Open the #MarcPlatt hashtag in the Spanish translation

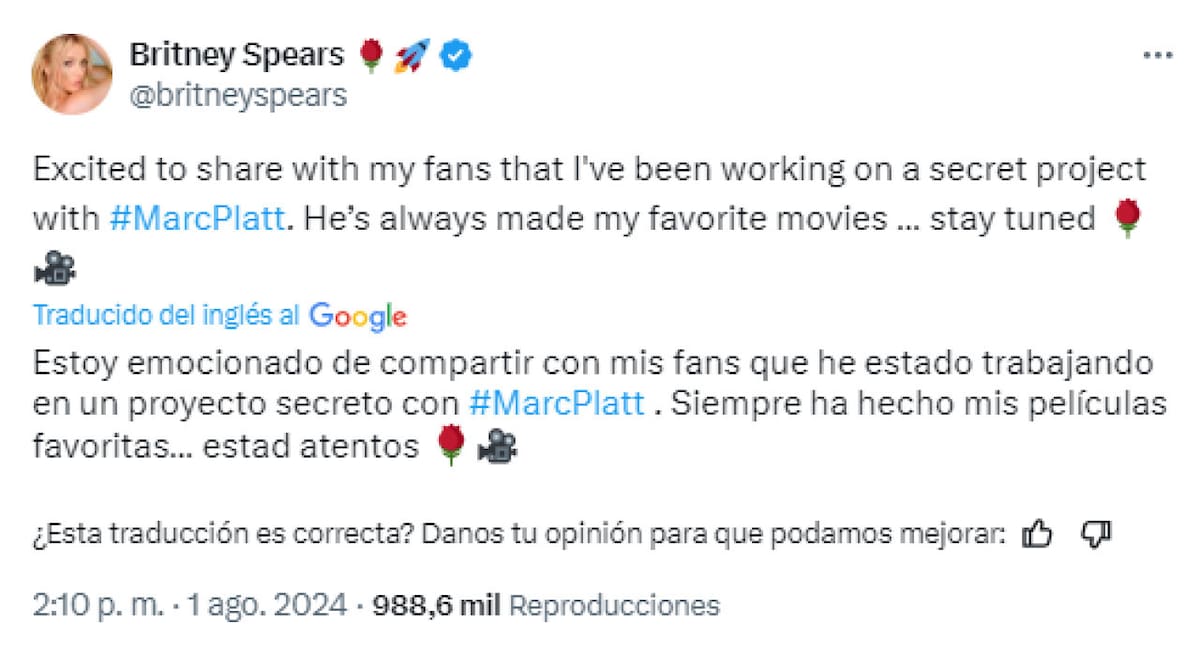coord(556,404)
